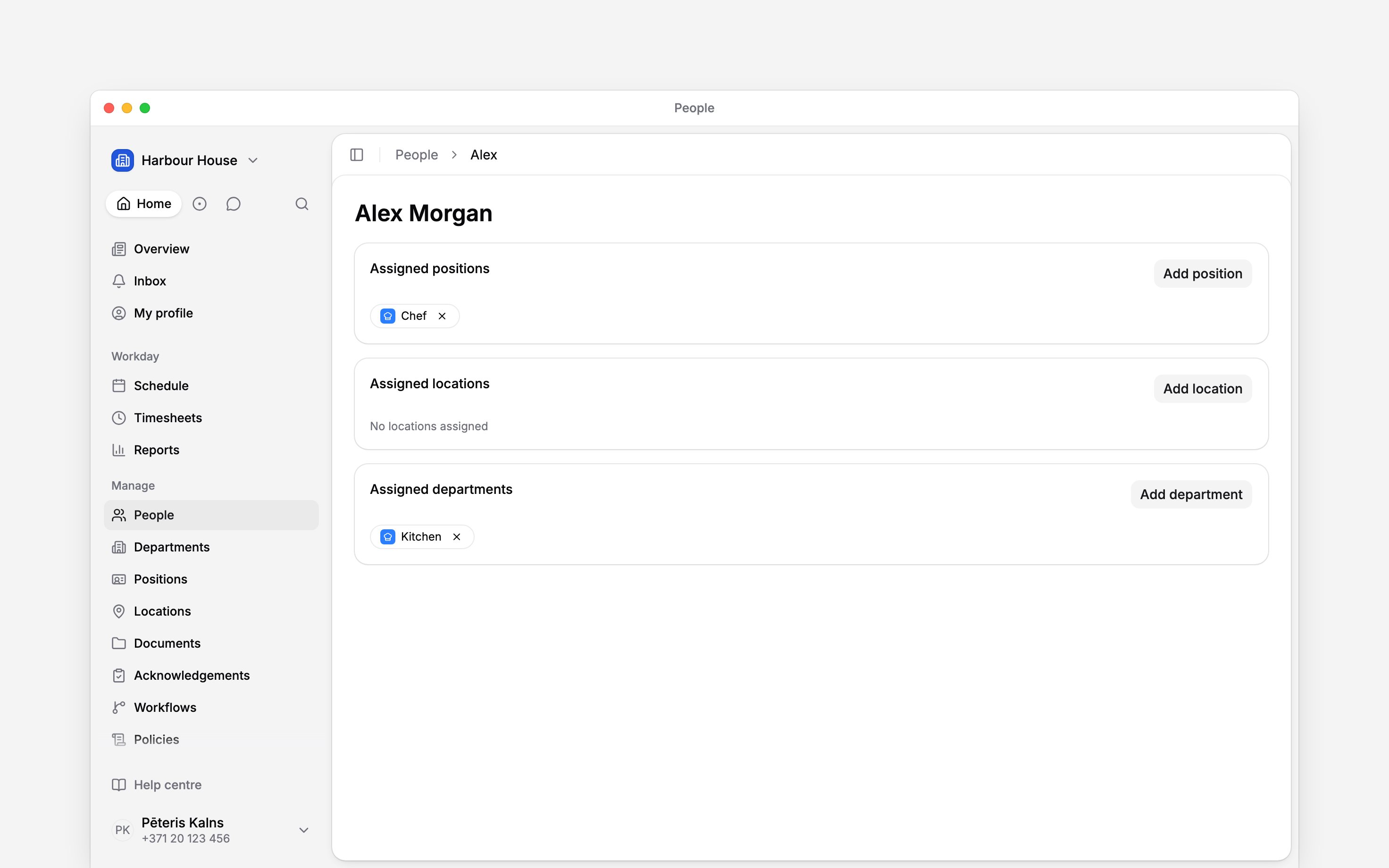The width and height of the screenshot is (1389, 868).
Task: Click the Harbour House building logo
Action: 122,160
